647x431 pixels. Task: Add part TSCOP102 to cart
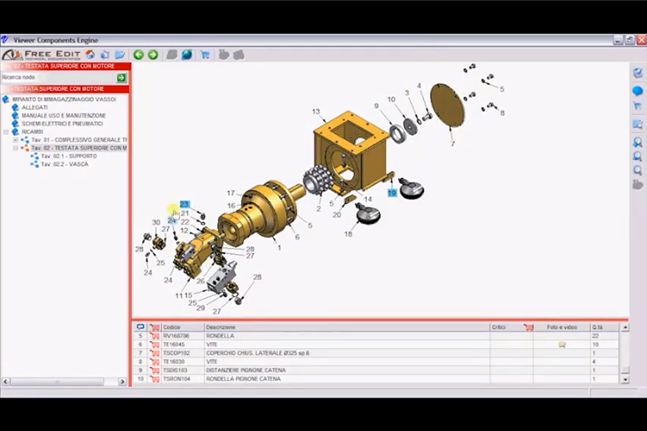point(155,353)
